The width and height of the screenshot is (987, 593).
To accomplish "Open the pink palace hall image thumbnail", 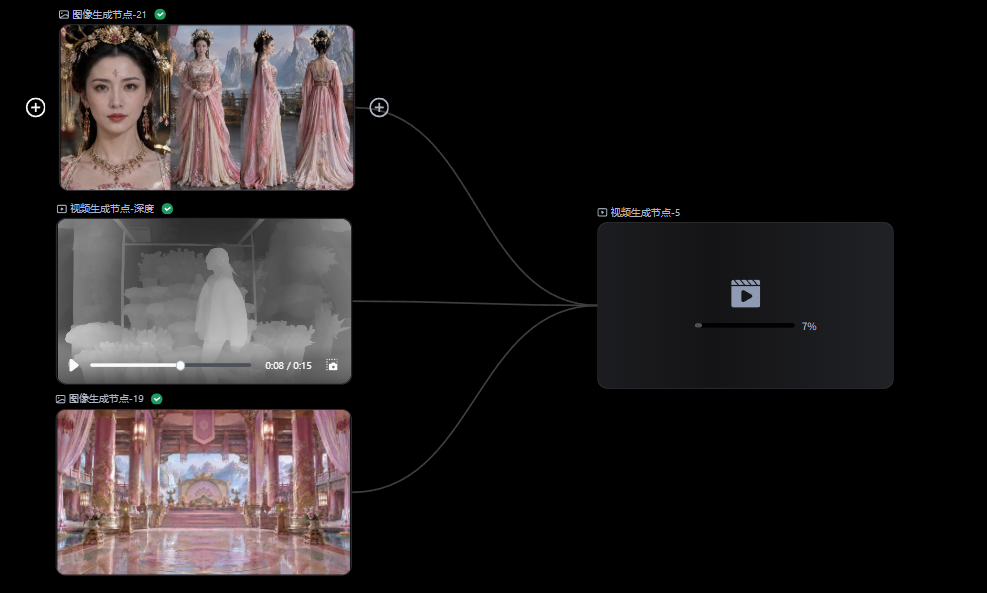I will tap(204, 492).
